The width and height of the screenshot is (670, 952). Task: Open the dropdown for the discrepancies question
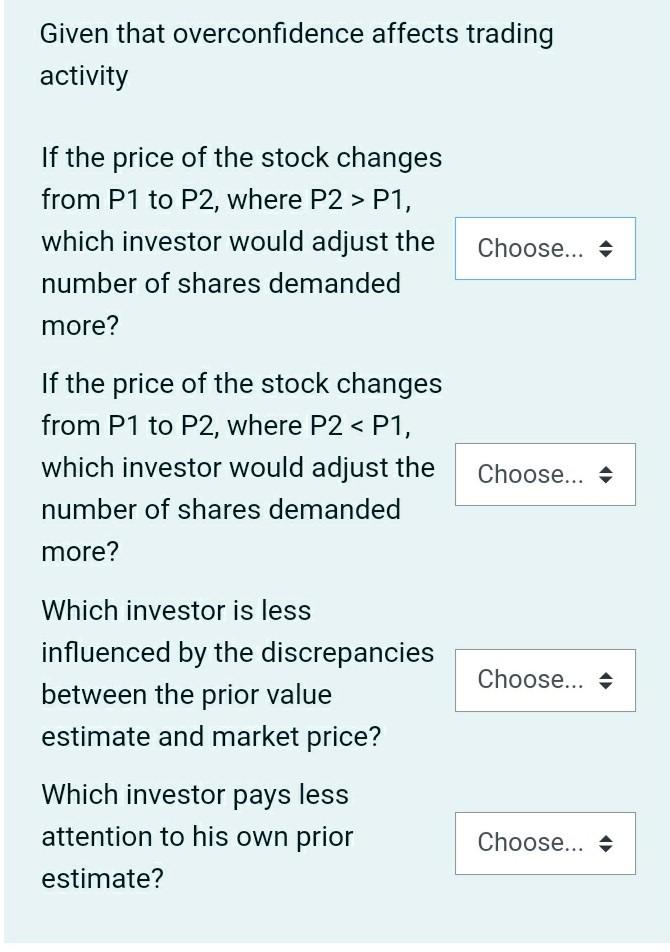545,680
